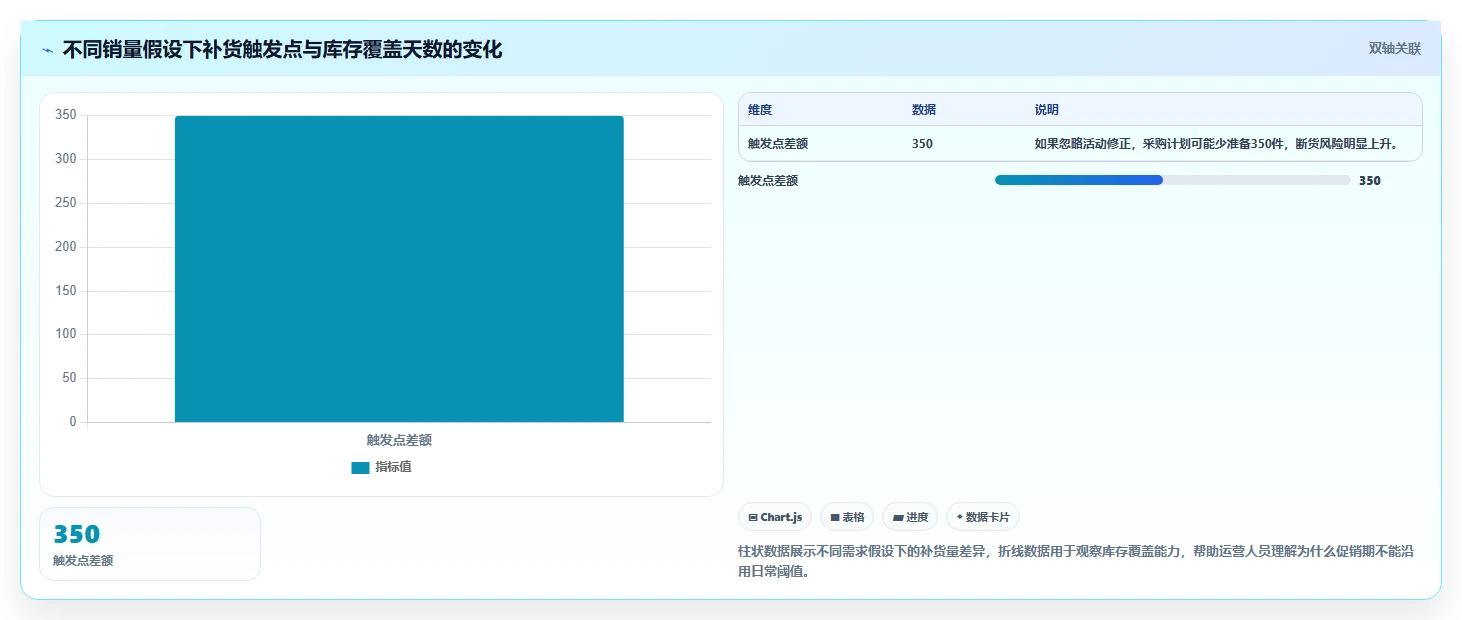
Task: Click the Chart.js tag
Action: click(775, 517)
